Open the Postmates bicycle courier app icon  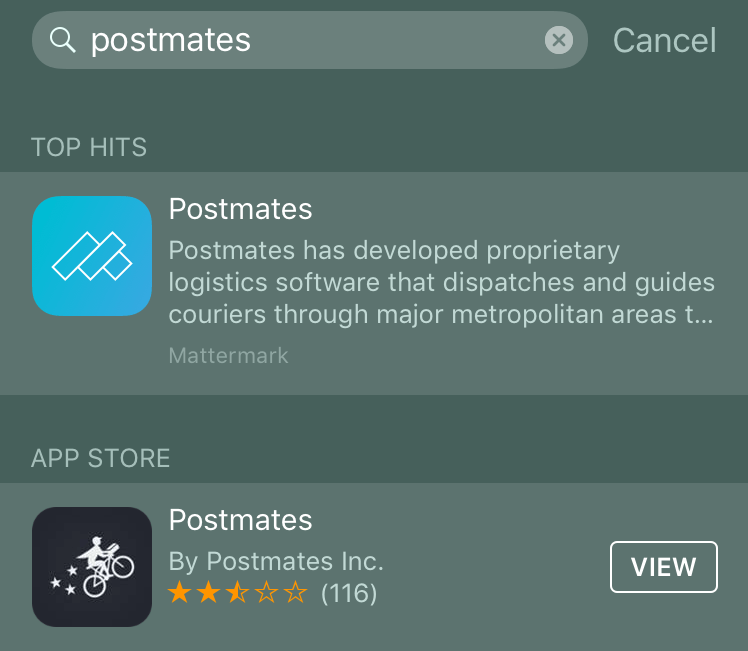tap(92, 567)
